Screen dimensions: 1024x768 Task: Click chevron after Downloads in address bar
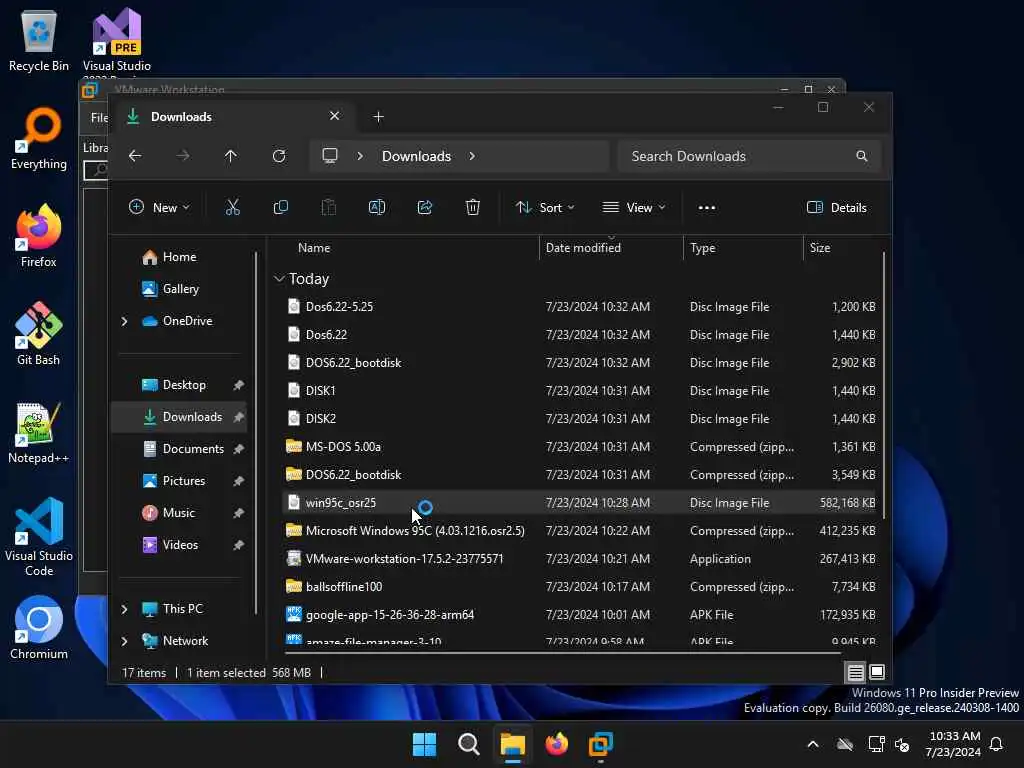tap(472, 156)
